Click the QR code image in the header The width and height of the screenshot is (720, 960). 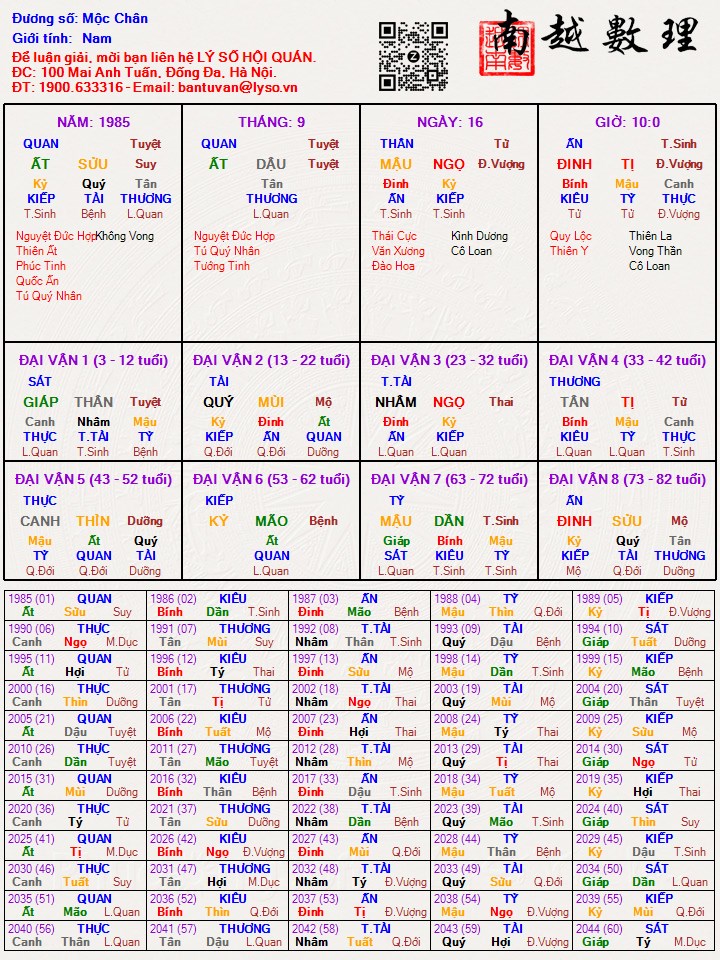[x=413, y=56]
